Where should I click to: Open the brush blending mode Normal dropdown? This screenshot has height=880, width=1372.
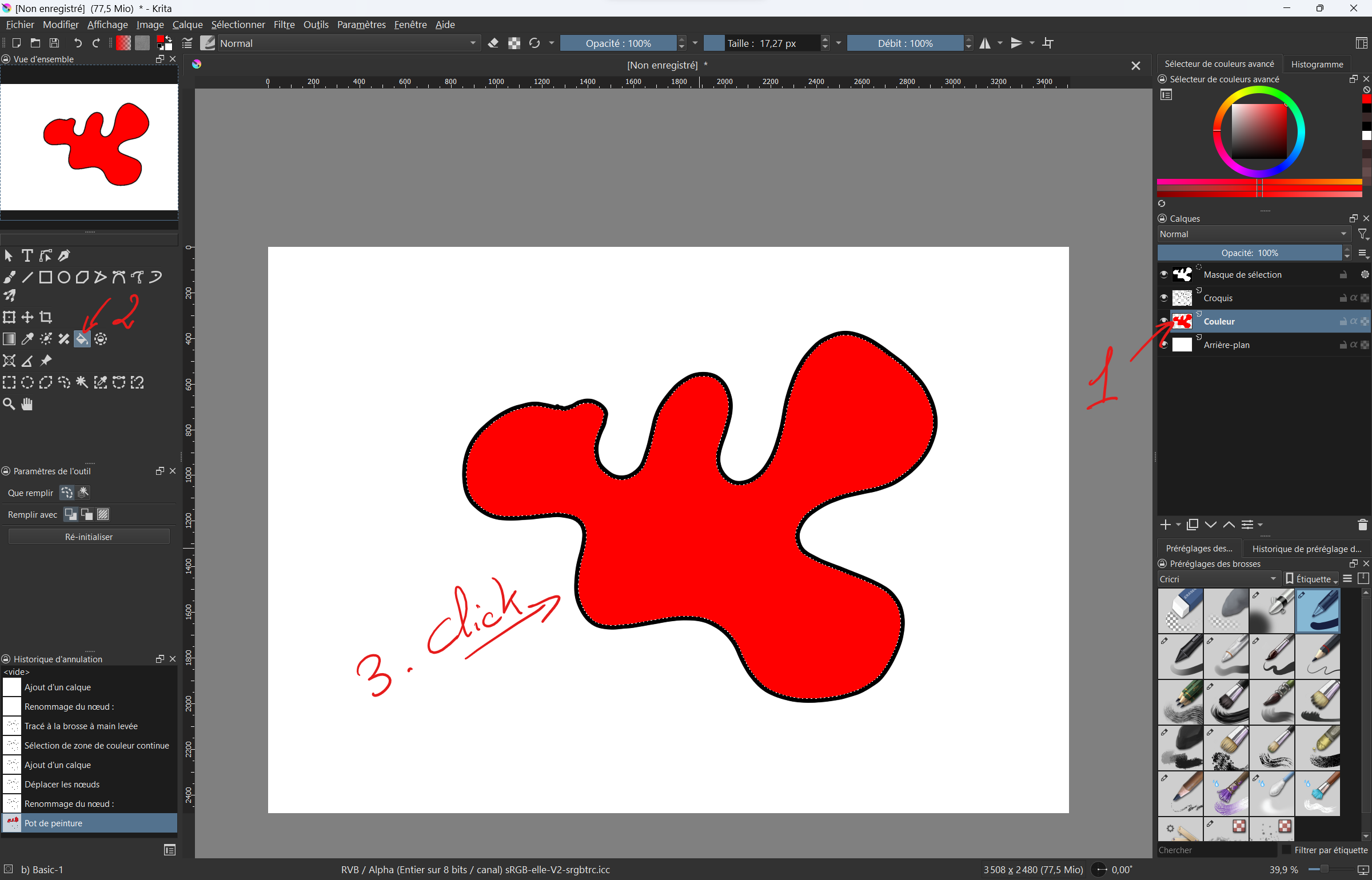[348, 43]
